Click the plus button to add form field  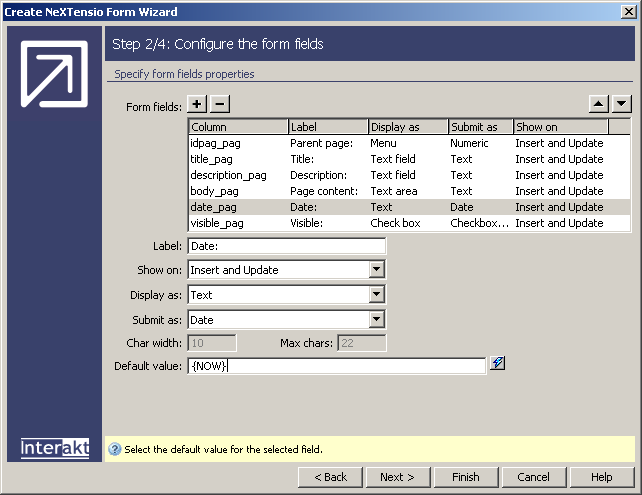[197, 104]
